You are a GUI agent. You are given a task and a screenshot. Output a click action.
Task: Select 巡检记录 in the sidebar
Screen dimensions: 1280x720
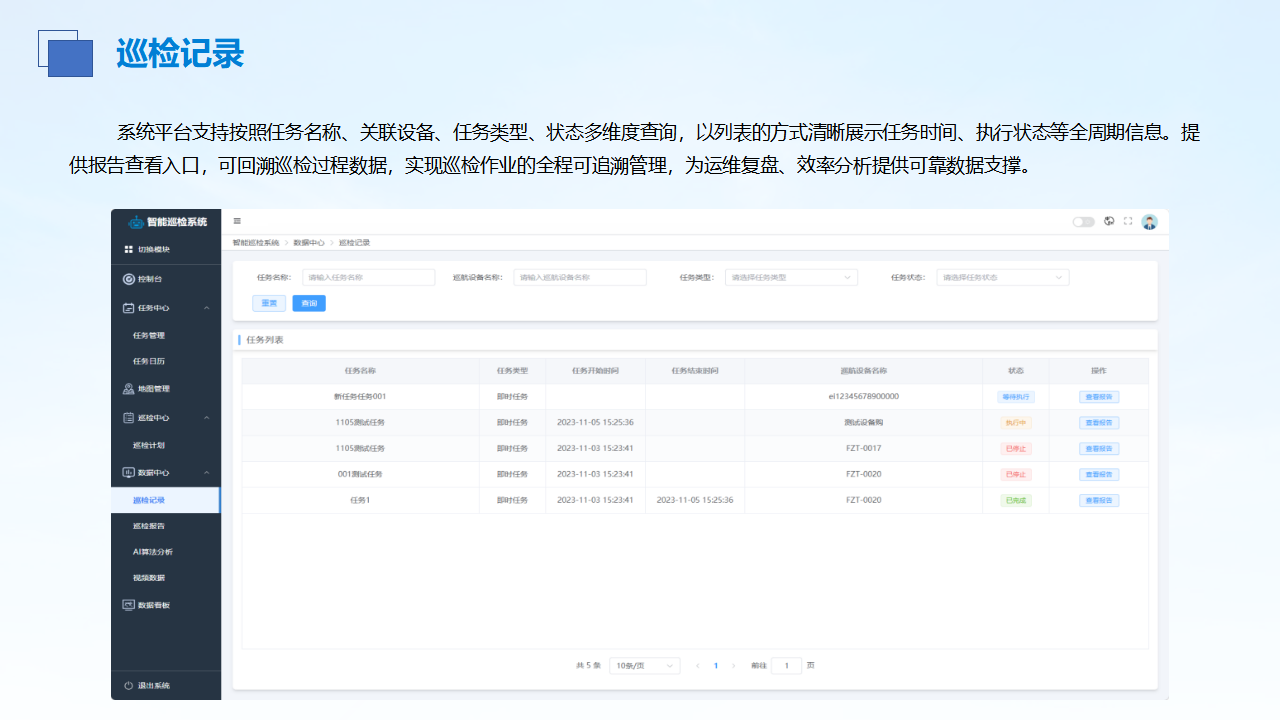(166, 500)
